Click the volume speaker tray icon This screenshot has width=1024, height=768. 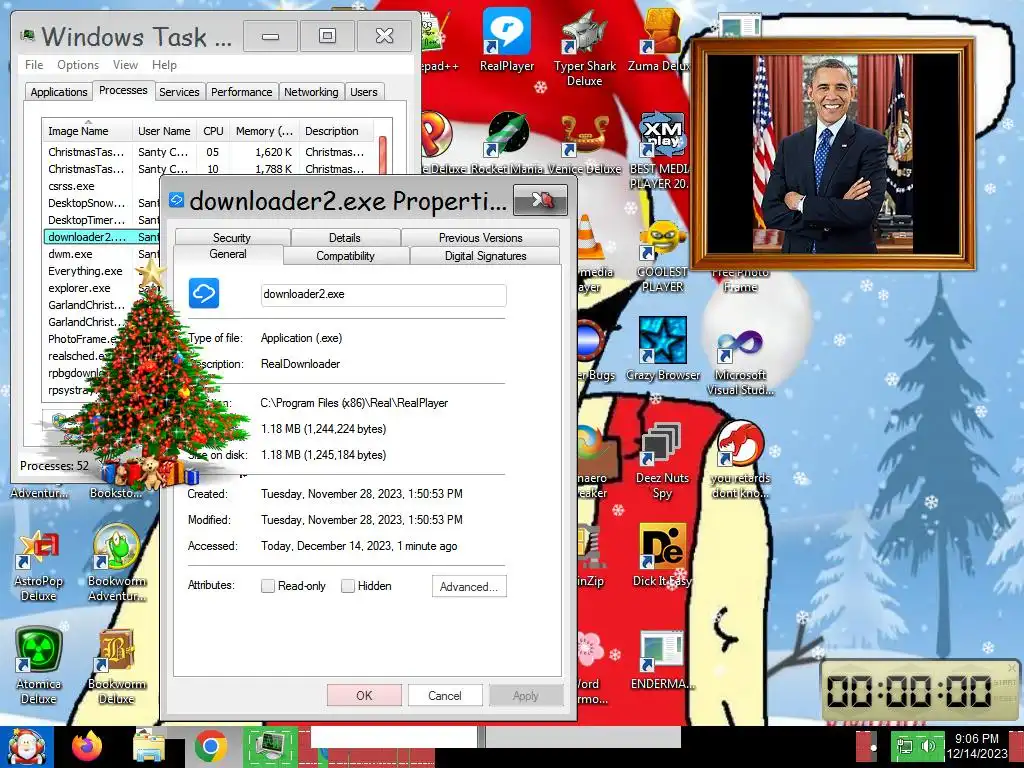[928, 746]
